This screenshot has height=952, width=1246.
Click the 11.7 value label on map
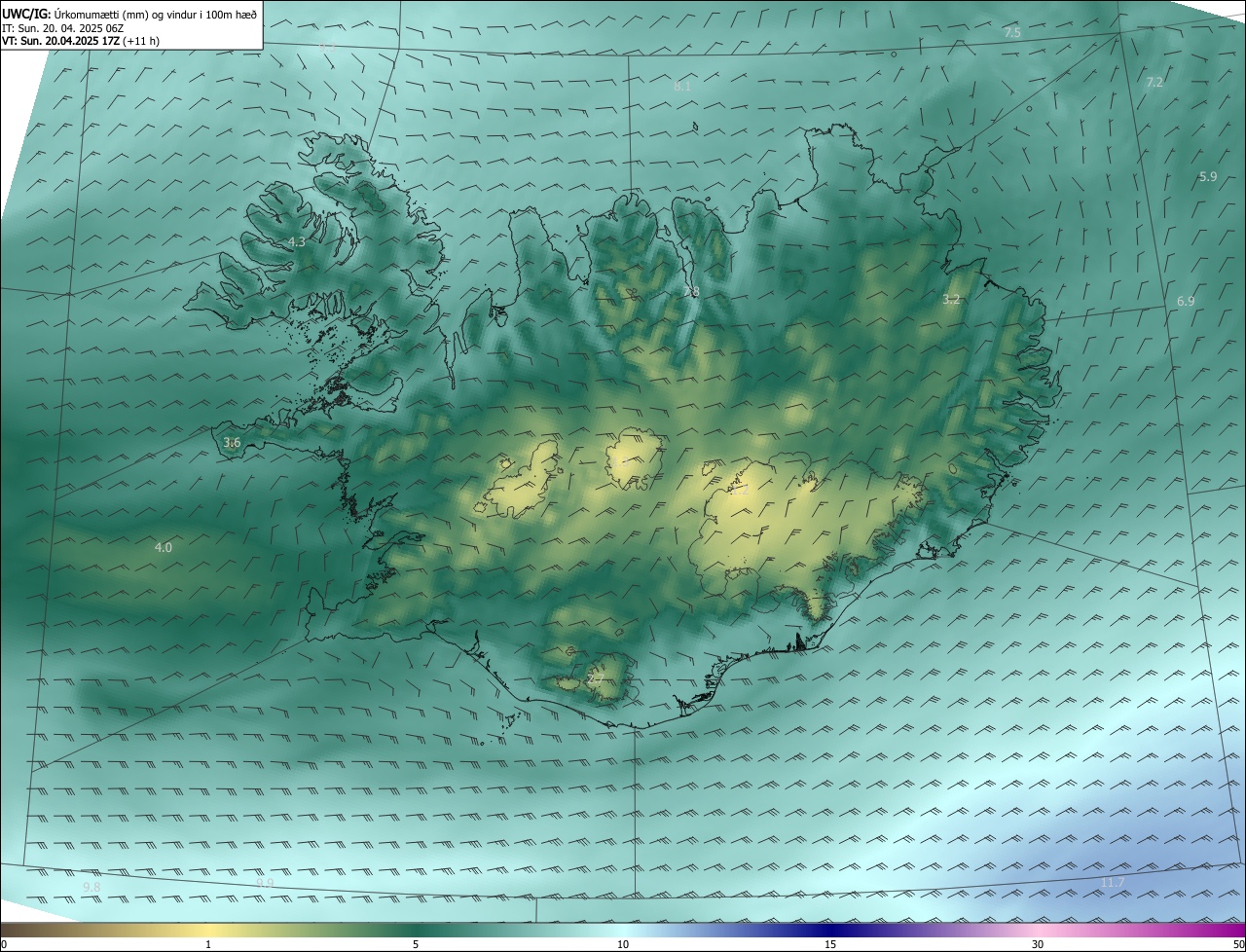pos(1113,883)
